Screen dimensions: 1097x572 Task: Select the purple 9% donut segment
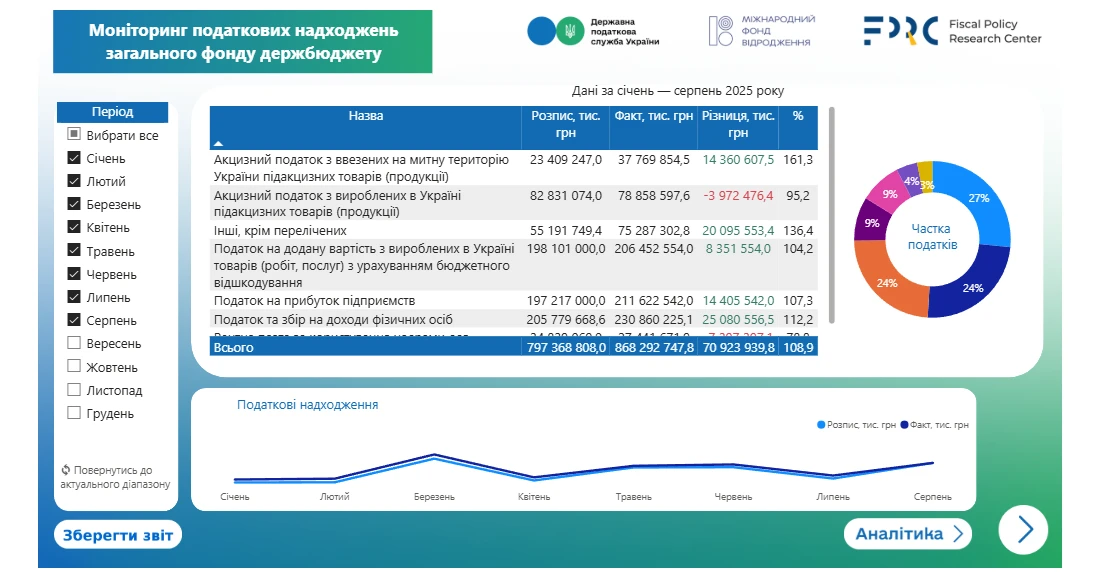click(x=871, y=222)
